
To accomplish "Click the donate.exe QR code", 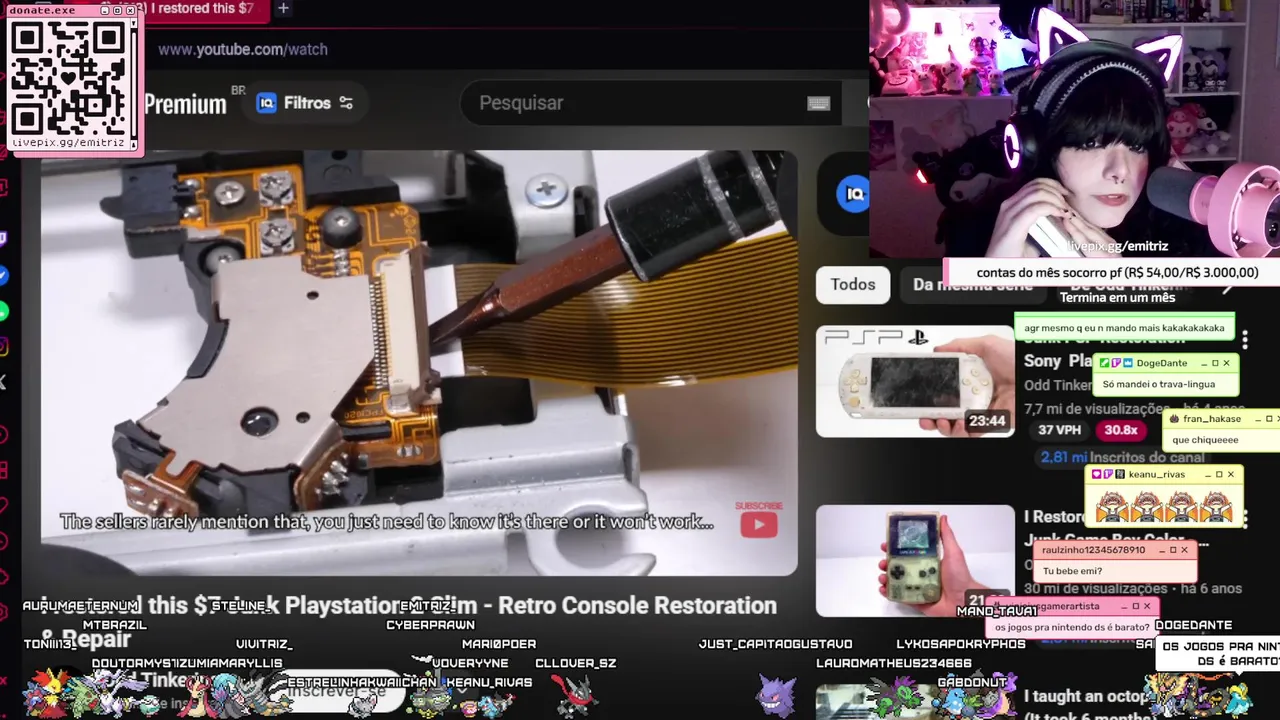I will pyautogui.click(x=69, y=78).
